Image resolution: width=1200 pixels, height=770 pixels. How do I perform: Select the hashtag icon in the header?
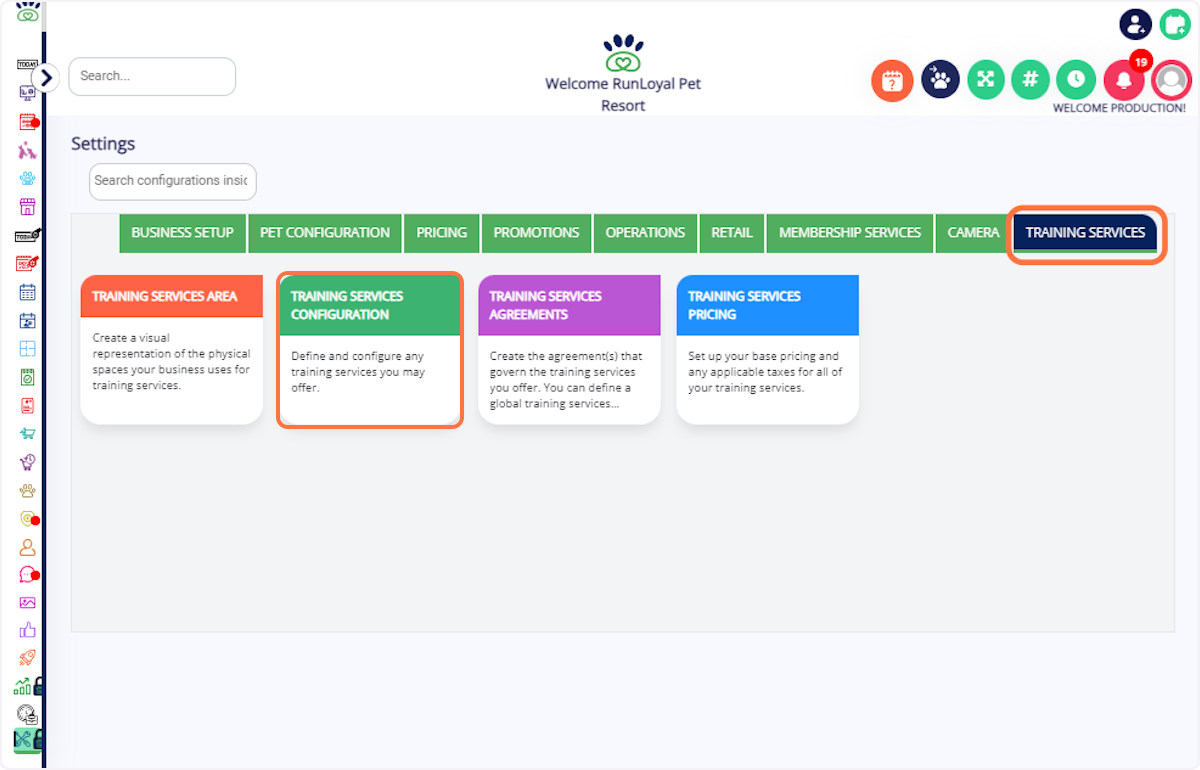click(x=1030, y=80)
